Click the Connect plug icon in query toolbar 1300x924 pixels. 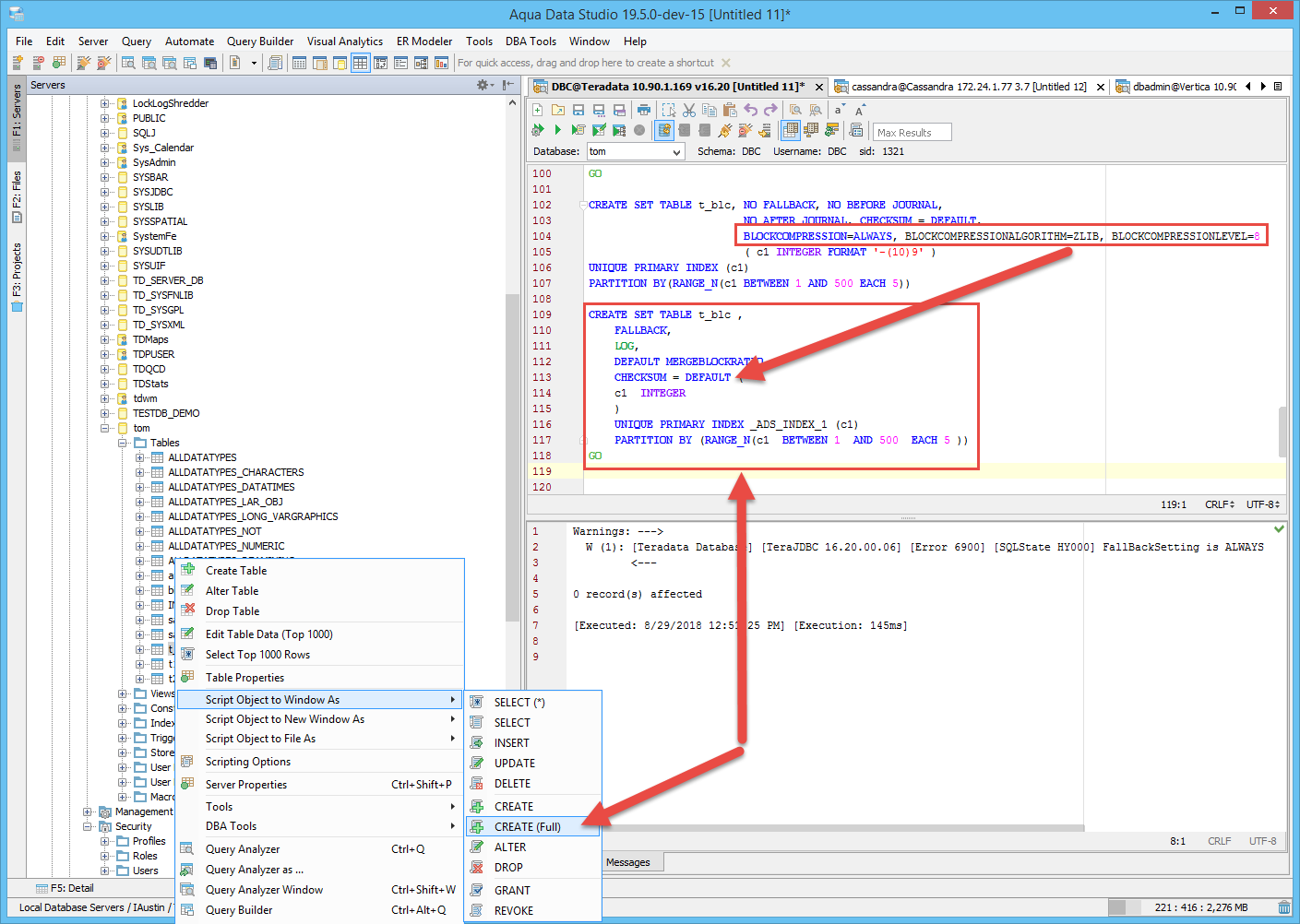point(725,130)
